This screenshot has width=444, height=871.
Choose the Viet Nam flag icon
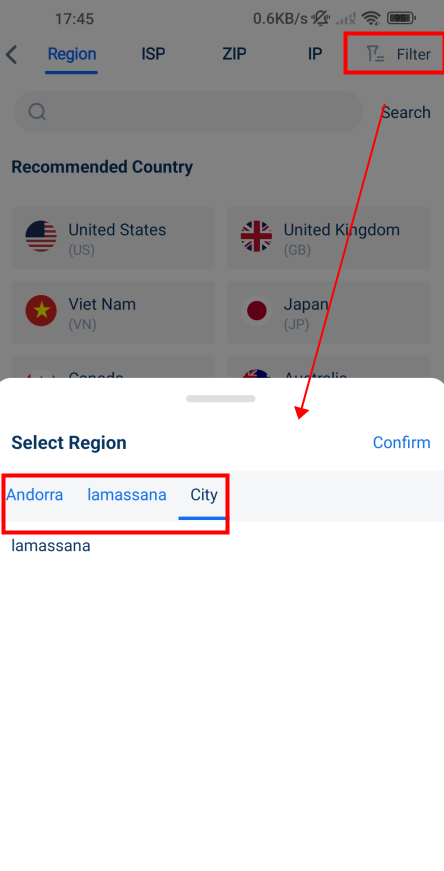click(41, 310)
